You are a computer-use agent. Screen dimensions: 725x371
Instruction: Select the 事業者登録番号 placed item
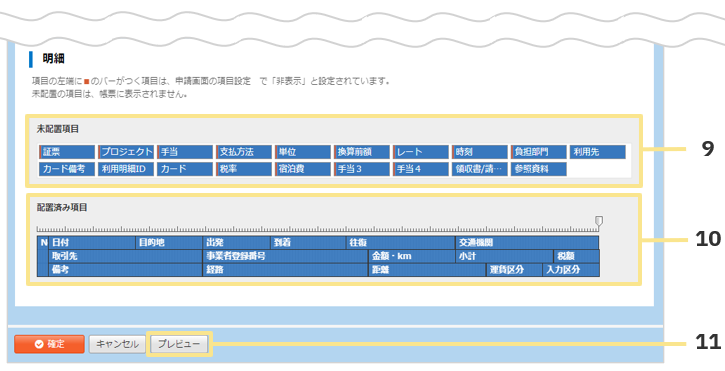coord(285,256)
